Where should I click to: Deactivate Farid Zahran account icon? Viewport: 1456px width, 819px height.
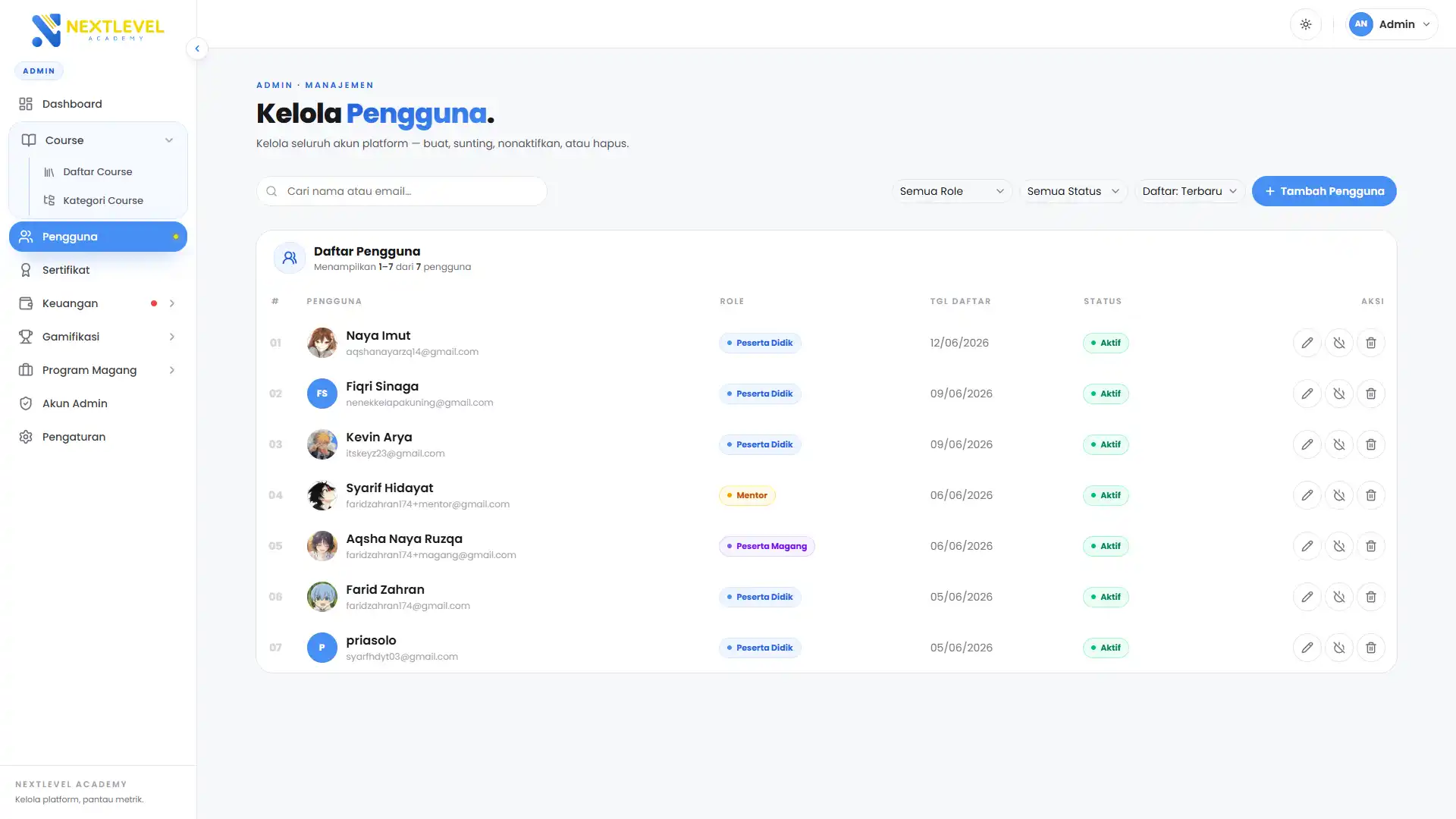point(1338,597)
